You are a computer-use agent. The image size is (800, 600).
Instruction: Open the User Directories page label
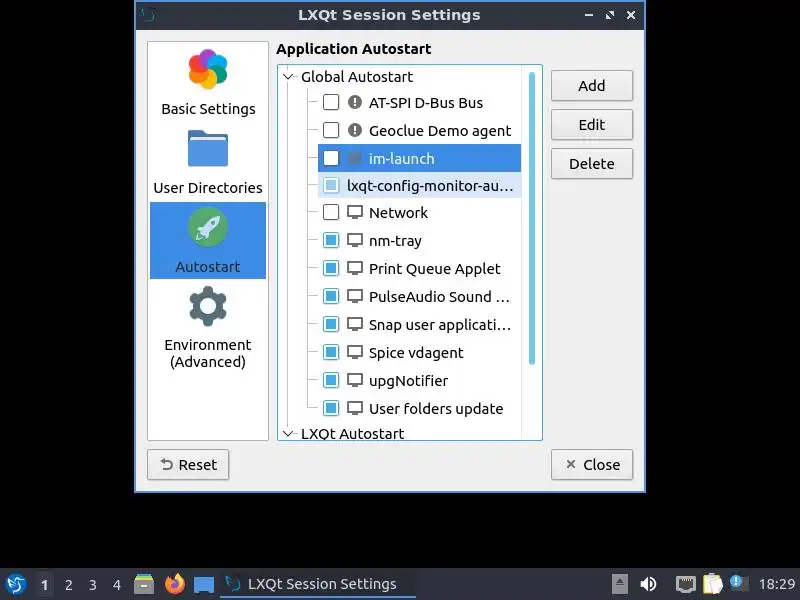point(208,187)
